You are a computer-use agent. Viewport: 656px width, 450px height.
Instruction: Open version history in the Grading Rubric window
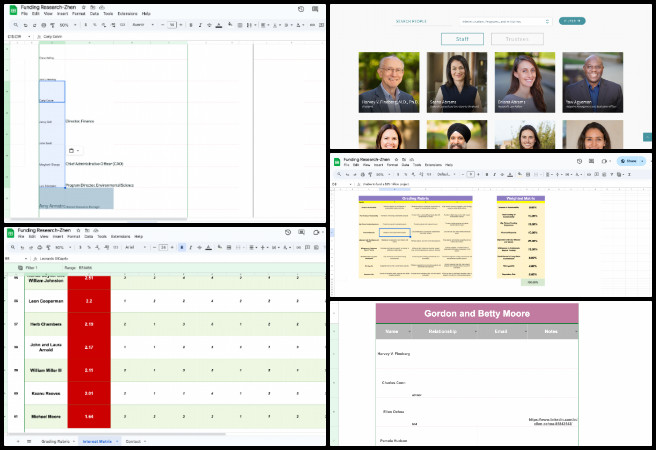[x=579, y=161]
